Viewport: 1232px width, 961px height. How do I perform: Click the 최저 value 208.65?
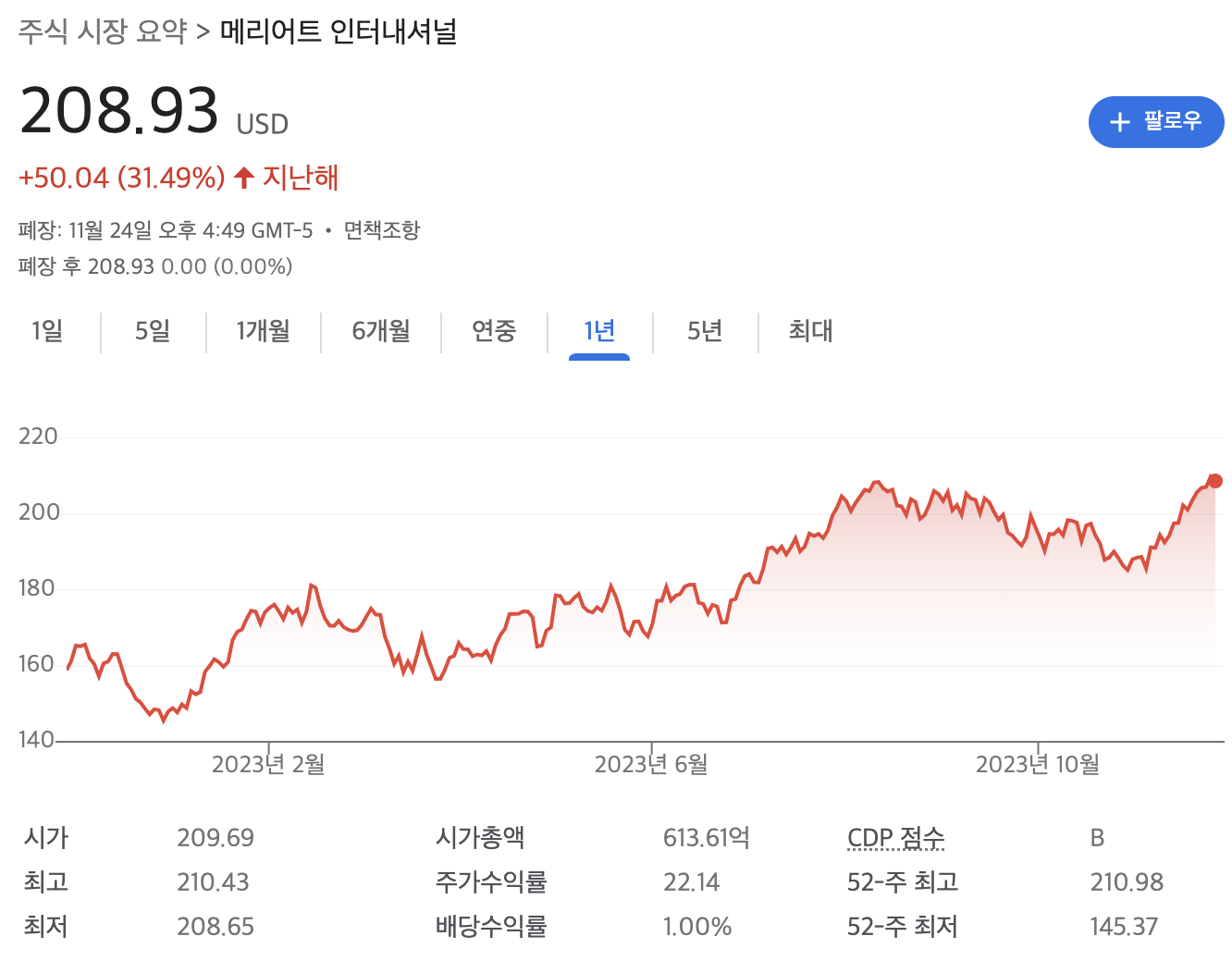[x=216, y=927]
